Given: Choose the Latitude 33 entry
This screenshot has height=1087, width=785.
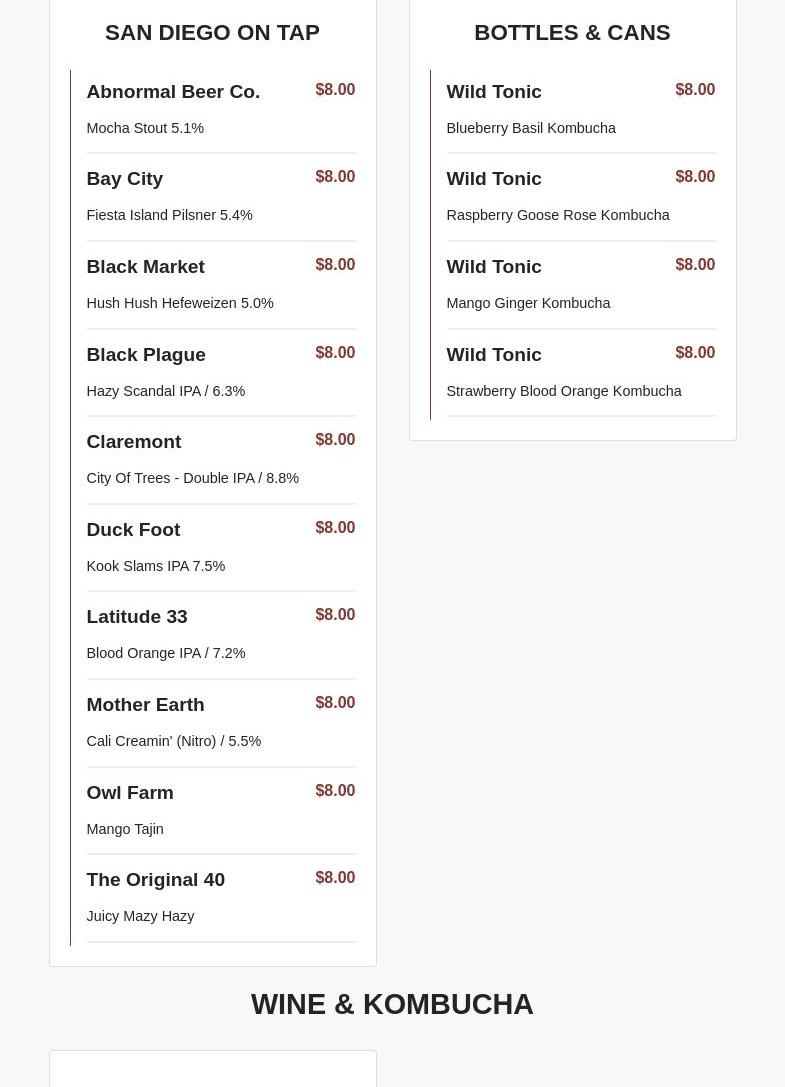Looking at the screenshot, I should click(x=136, y=617).
